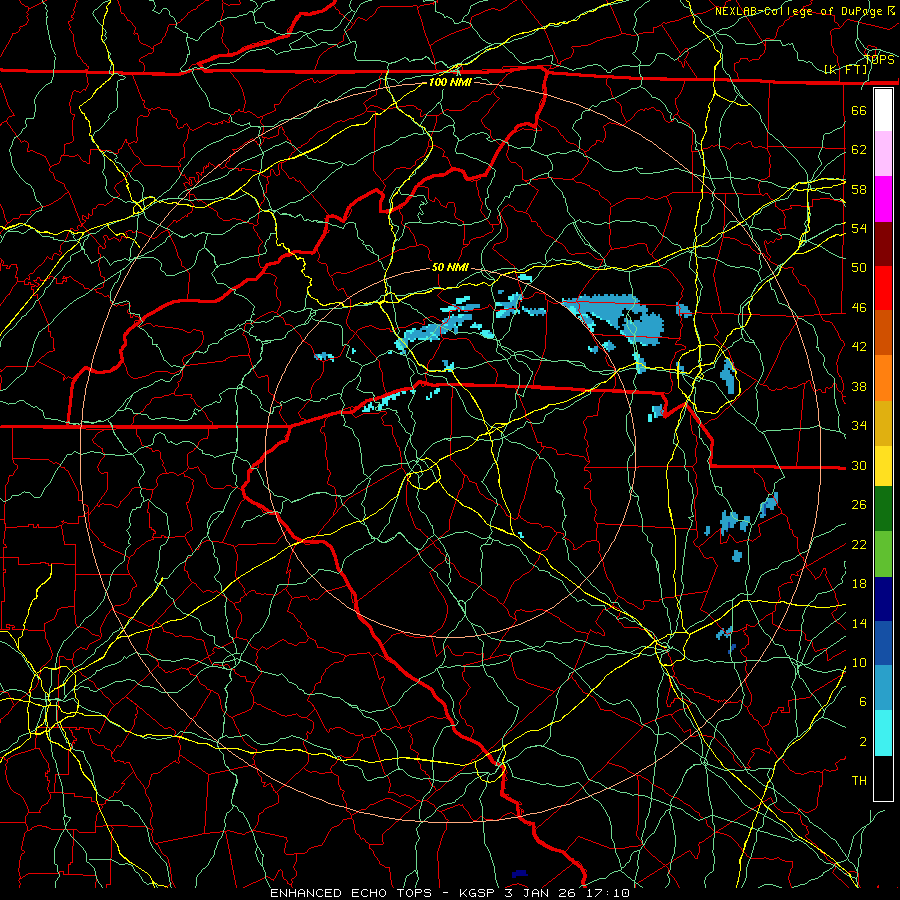Select the bright yellow legend swatch
Image resolution: width=900 pixels, height=900 pixels.
[883, 466]
